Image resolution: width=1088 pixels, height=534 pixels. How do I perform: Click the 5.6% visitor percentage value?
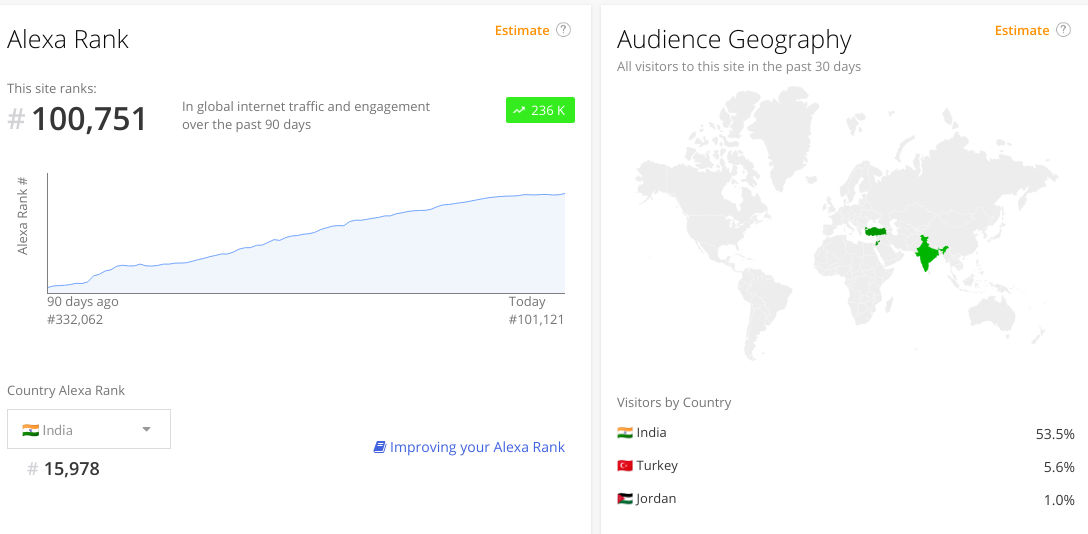[1059, 467]
